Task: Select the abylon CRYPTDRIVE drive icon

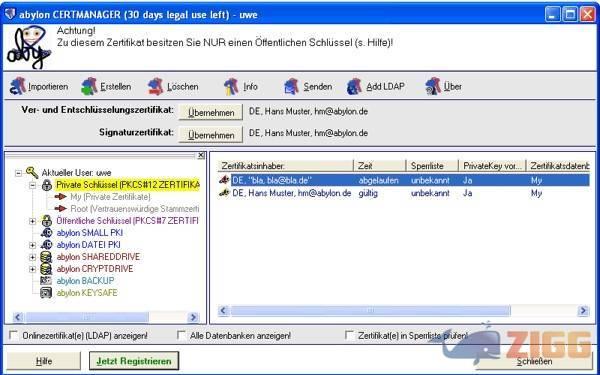Action: 46,269
